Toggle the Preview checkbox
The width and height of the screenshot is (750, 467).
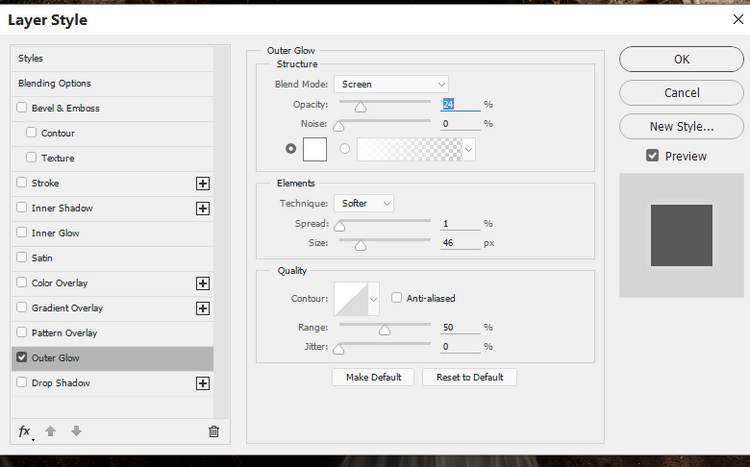click(652, 156)
